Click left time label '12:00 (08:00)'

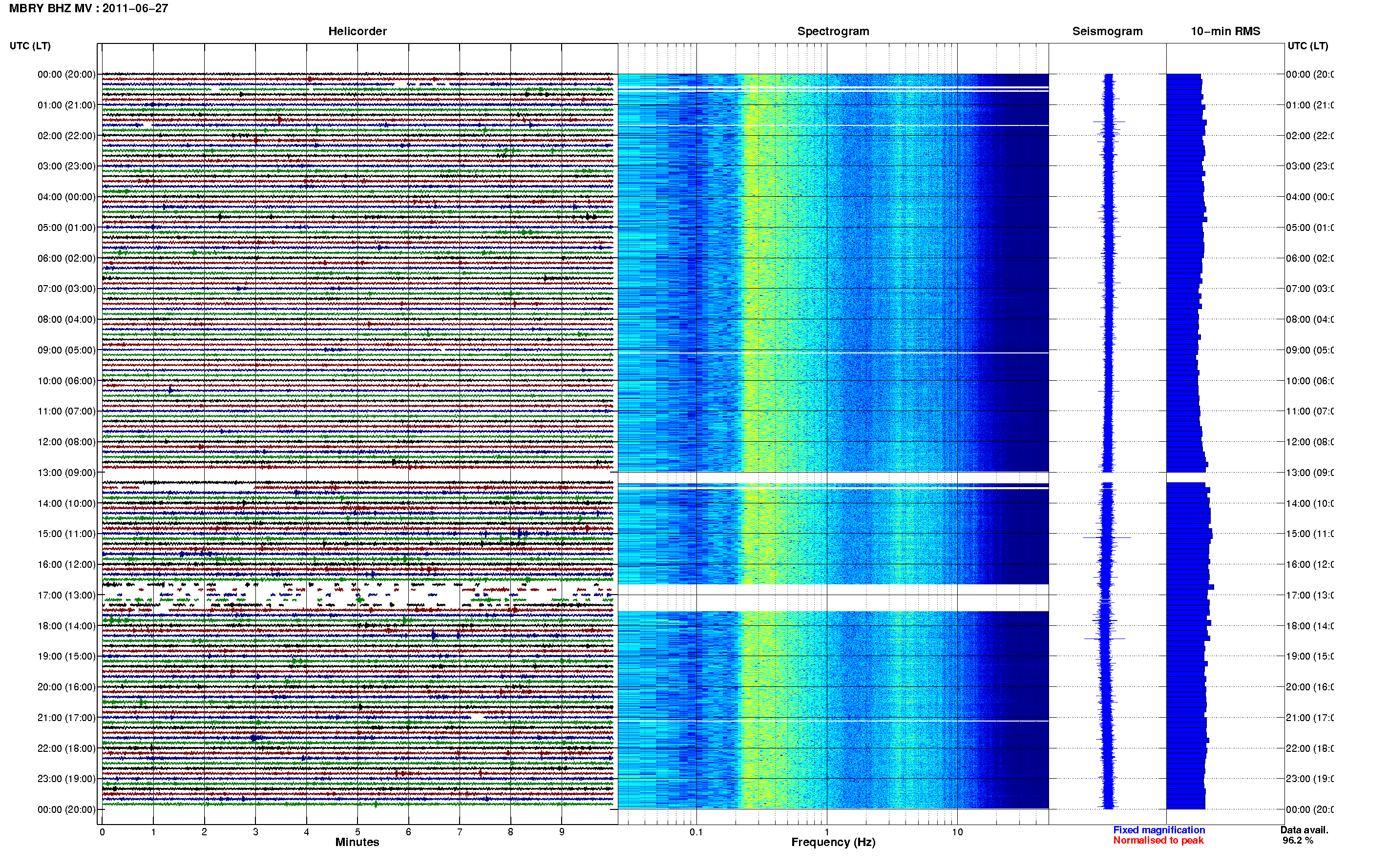tap(66, 442)
